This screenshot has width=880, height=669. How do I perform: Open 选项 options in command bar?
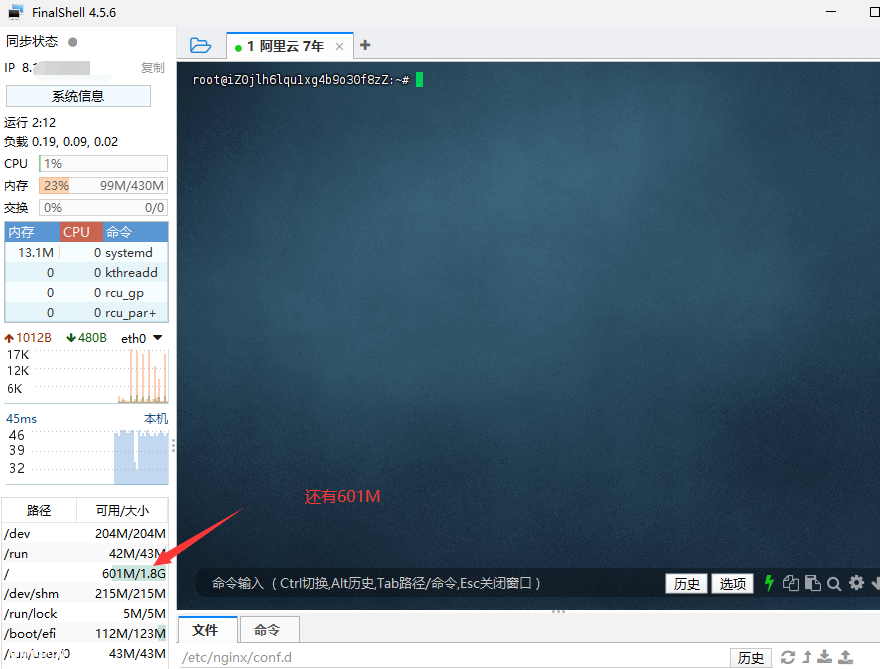tap(732, 584)
